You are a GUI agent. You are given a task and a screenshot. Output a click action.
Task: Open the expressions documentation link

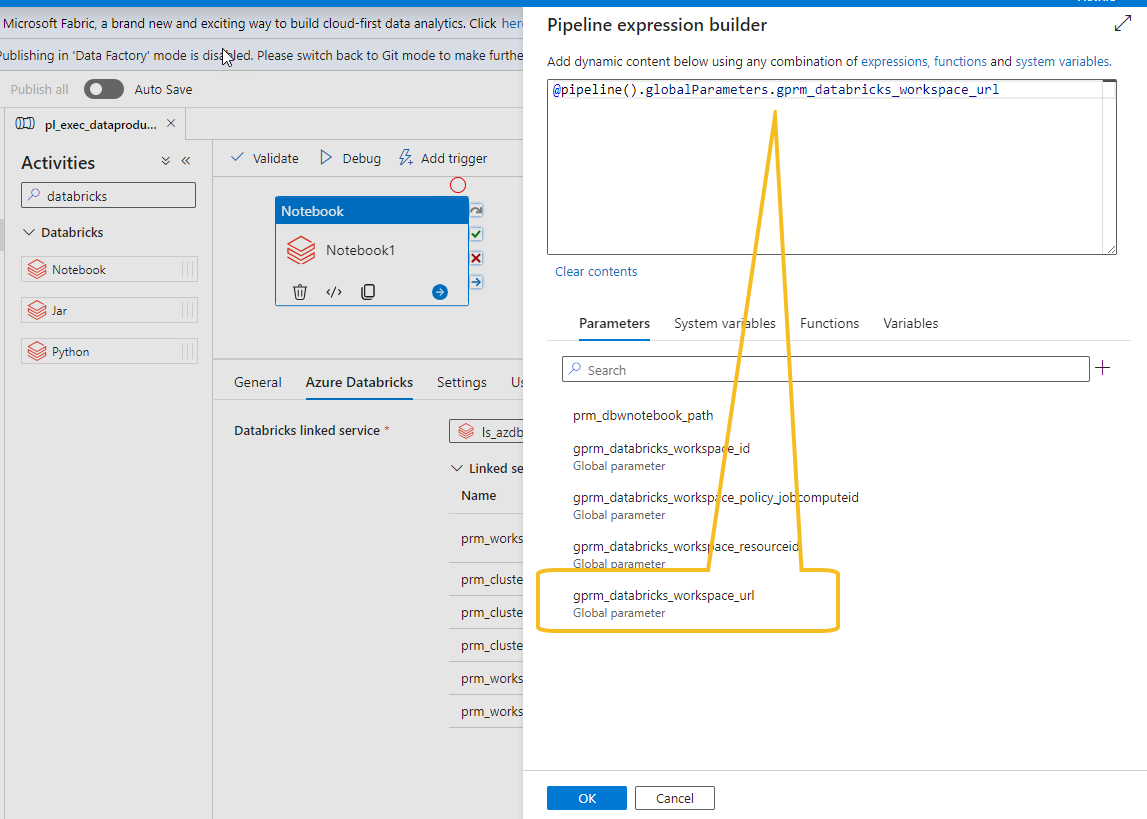click(x=894, y=61)
